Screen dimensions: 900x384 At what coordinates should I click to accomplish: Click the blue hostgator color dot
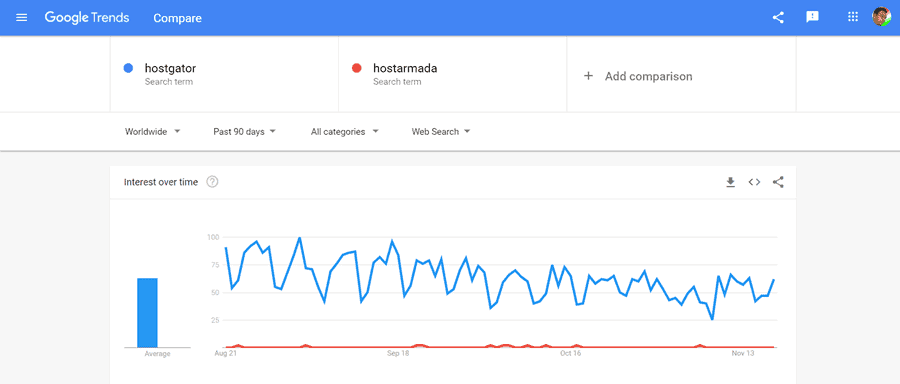[x=129, y=68]
